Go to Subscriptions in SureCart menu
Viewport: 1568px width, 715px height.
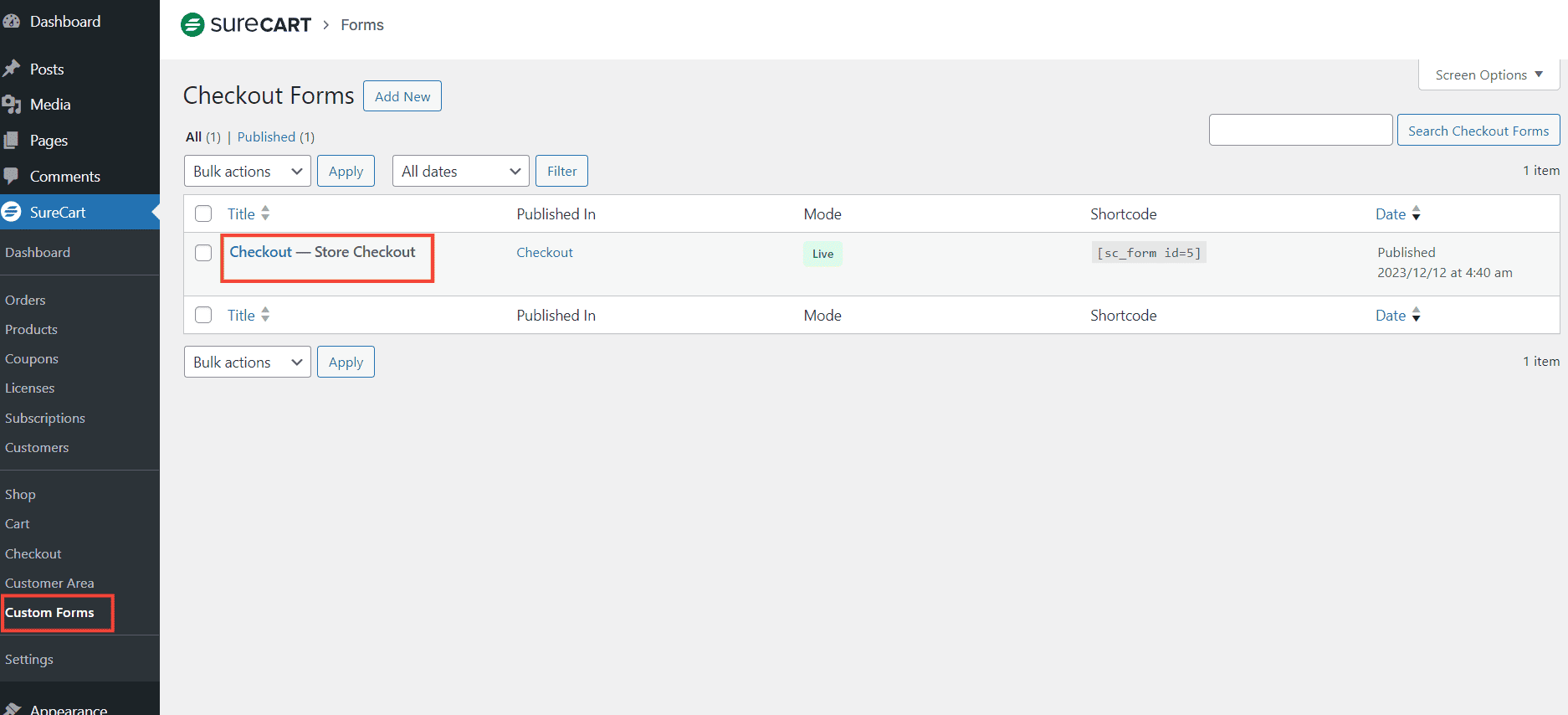[45, 419]
